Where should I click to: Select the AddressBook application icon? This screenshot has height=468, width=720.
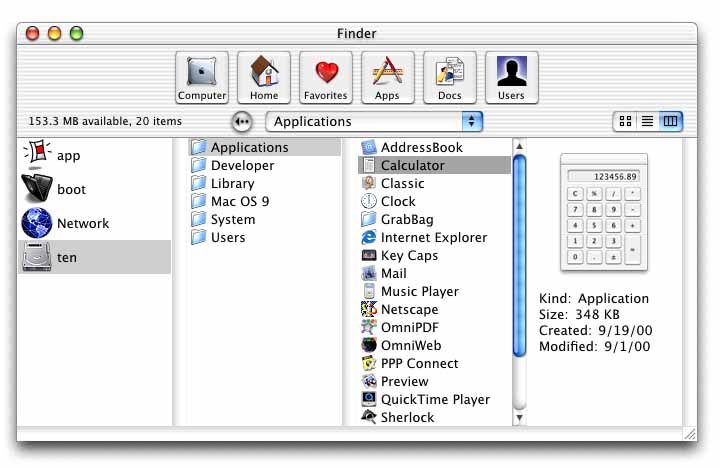[x=369, y=147]
